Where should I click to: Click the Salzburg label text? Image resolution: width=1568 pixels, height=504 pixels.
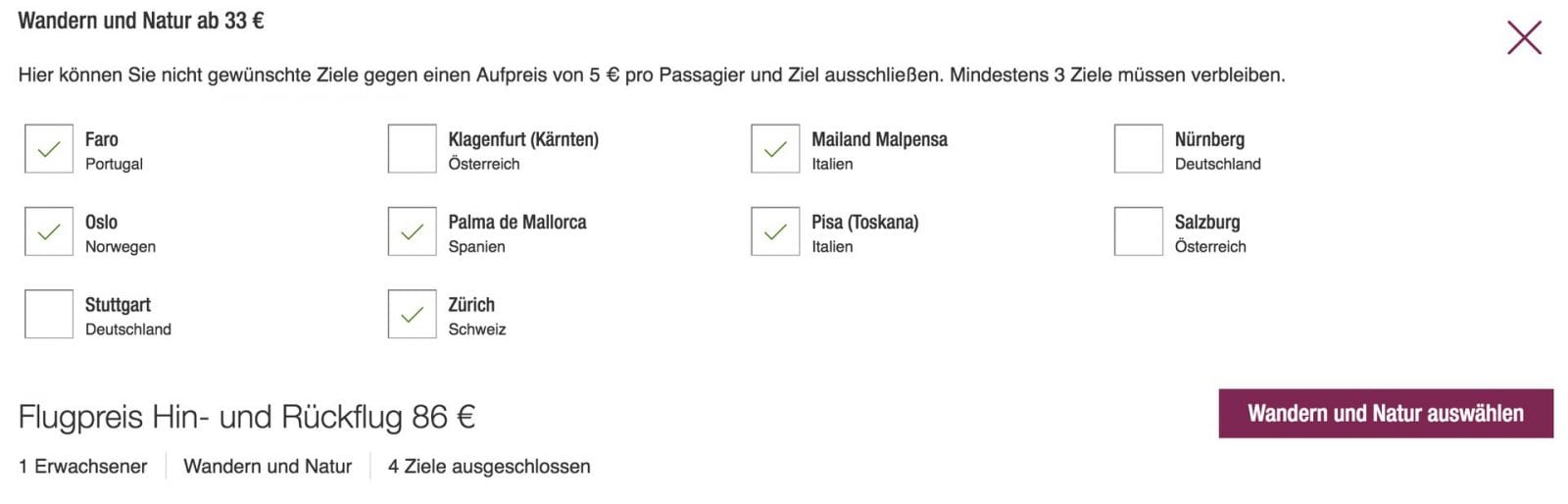pyautogui.click(x=1207, y=223)
